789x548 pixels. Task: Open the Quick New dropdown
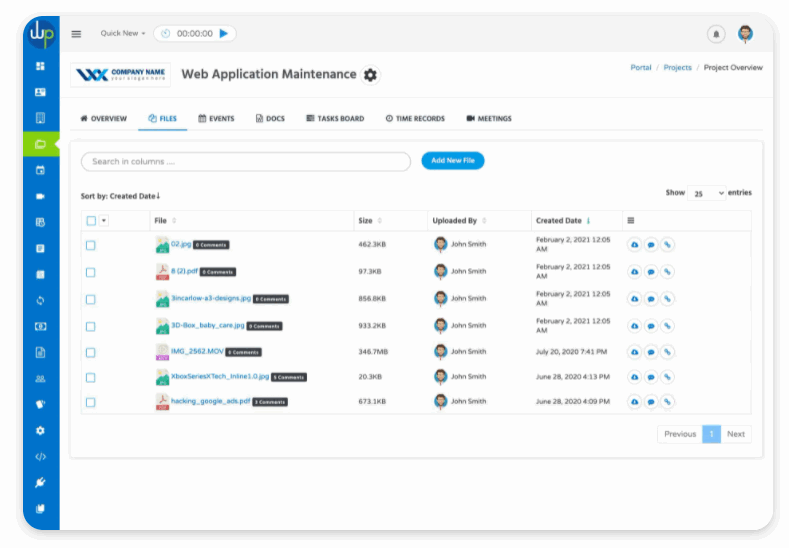click(x=123, y=33)
